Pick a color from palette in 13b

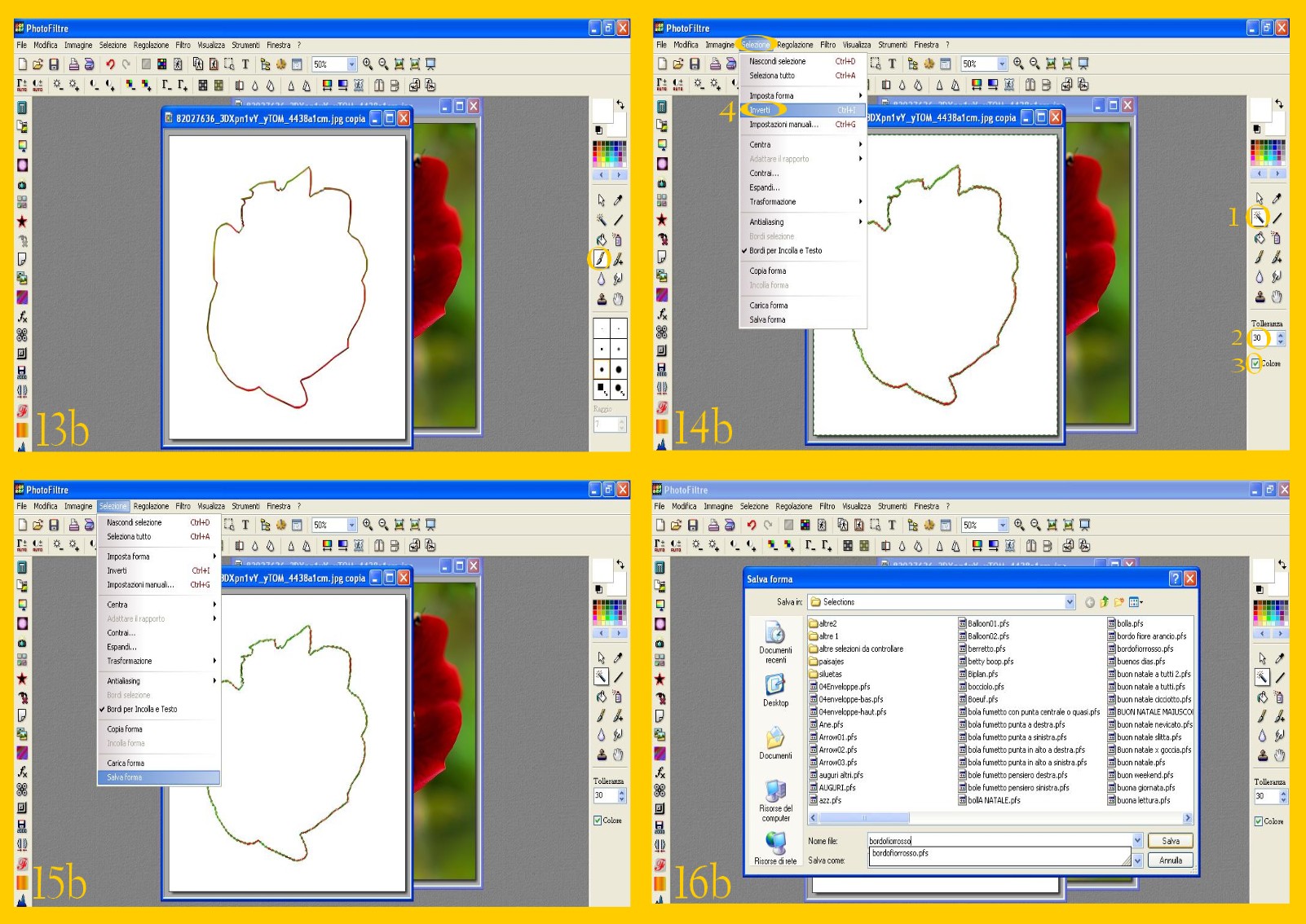tap(609, 153)
